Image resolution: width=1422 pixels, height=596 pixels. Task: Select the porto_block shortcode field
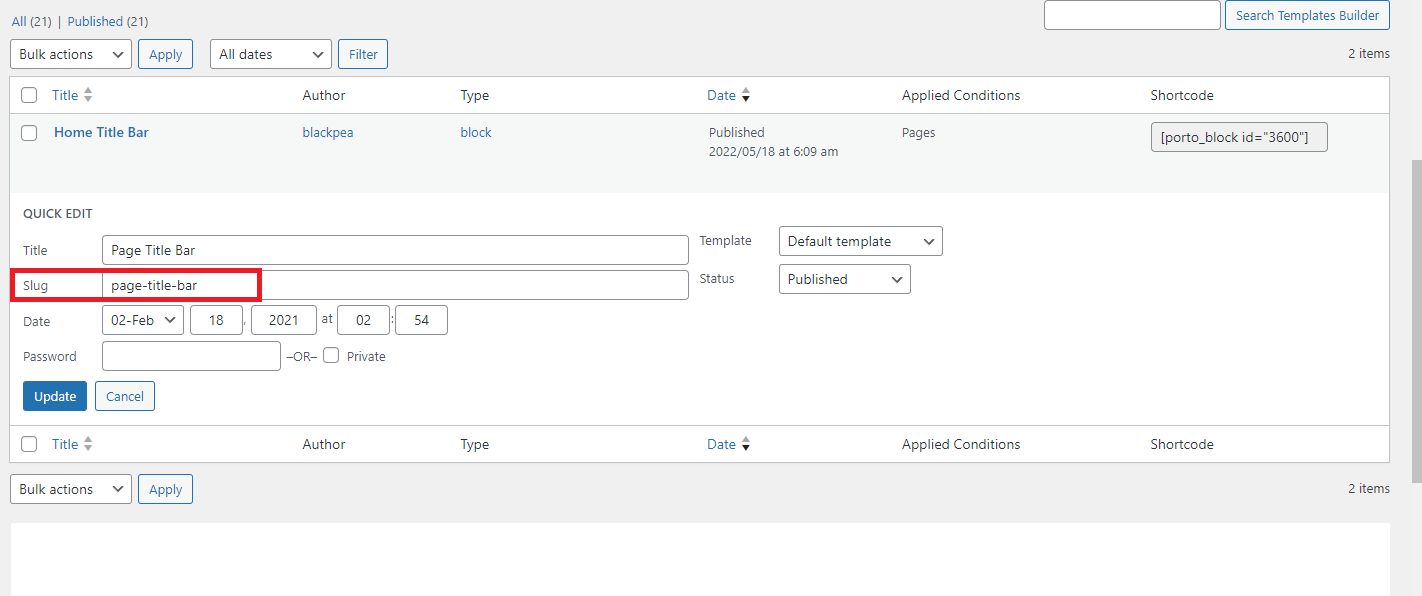pyautogui.click(x=1239, y=137)
